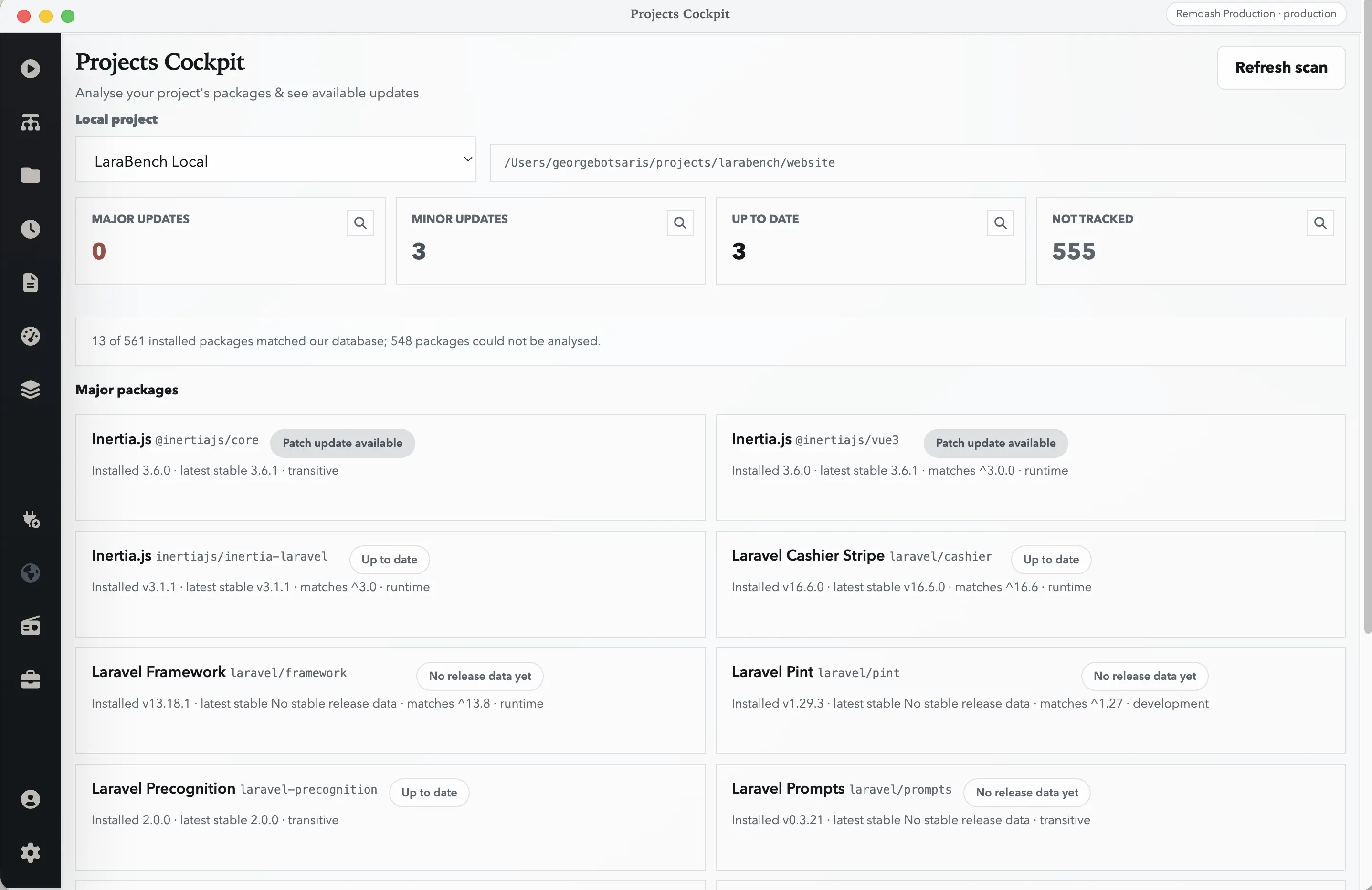
Task: Inspect Major Updates with magnifier icon
Action: (360, 223)
